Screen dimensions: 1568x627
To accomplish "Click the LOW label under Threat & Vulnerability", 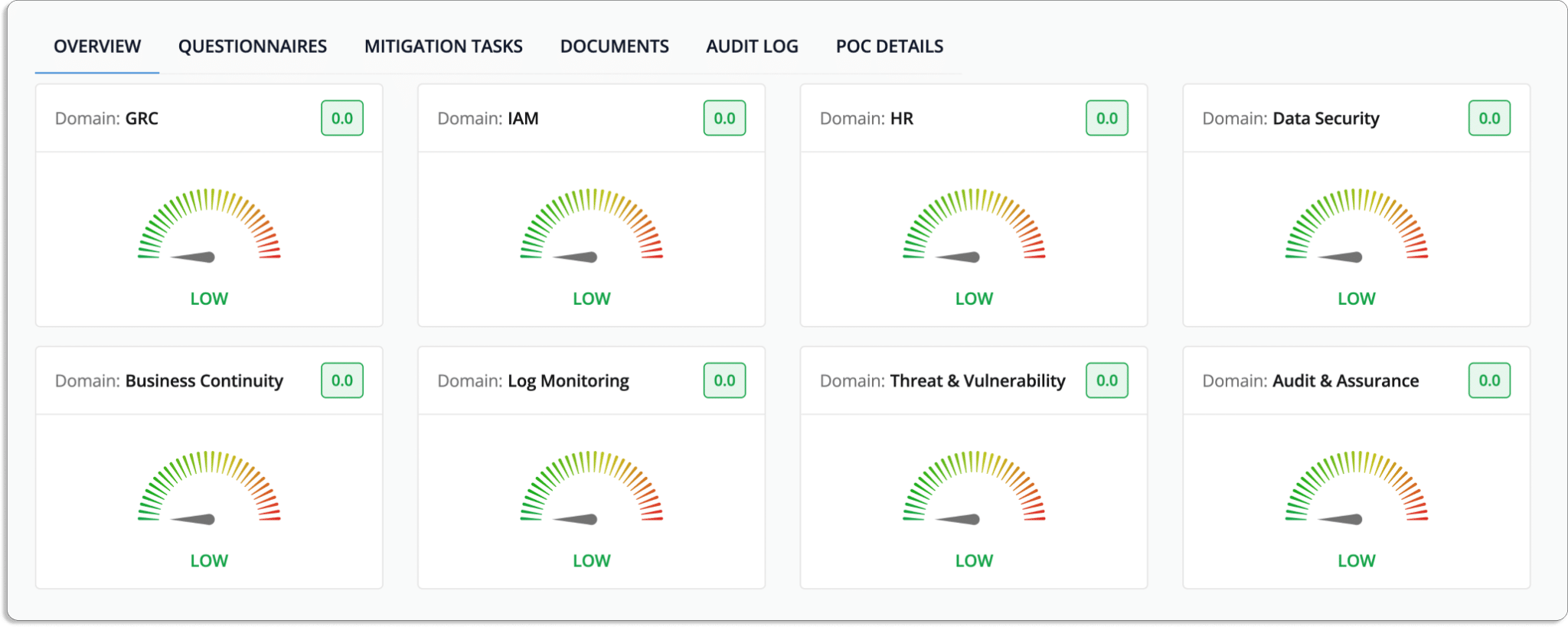I will (974, 560).
